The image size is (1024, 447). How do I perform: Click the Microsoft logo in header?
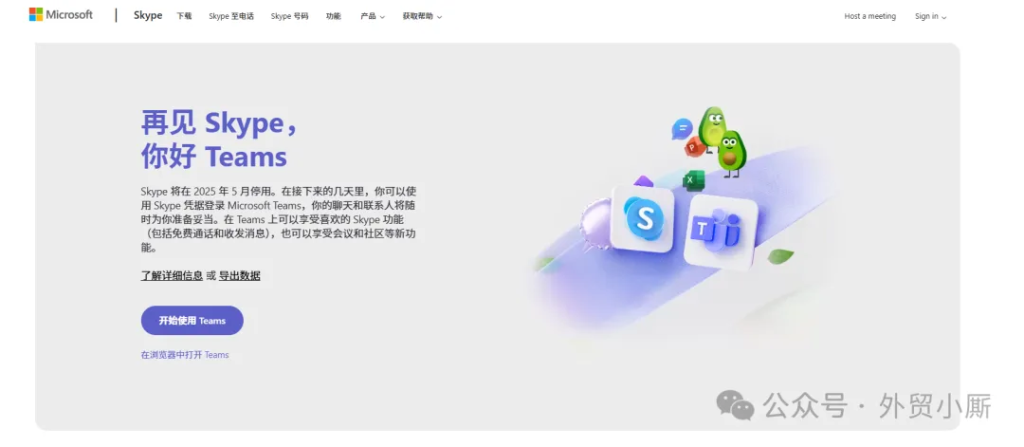[61, 15]
